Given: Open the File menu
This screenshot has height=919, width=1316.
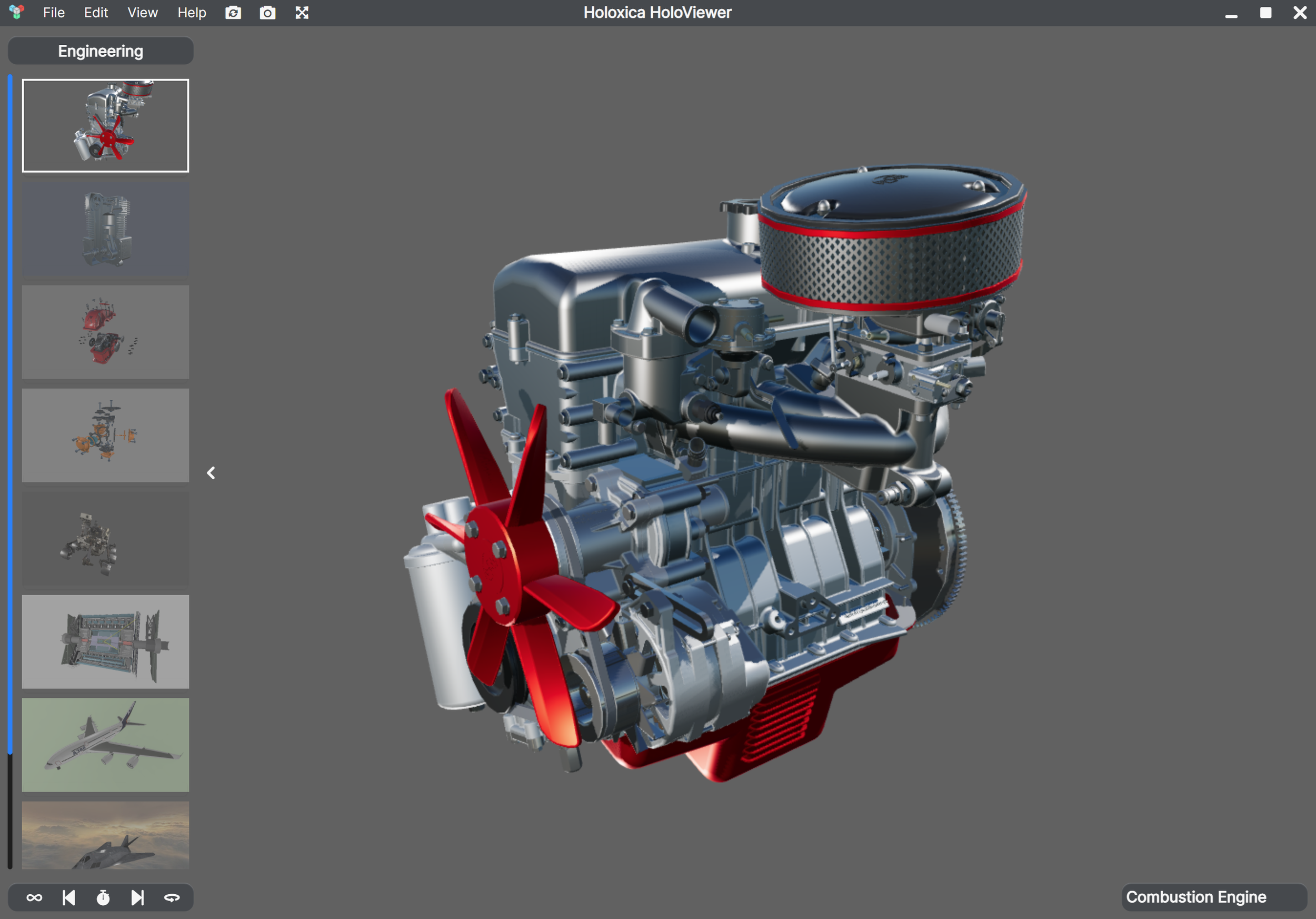Looking at the screenshot, I should coord(53,13).
